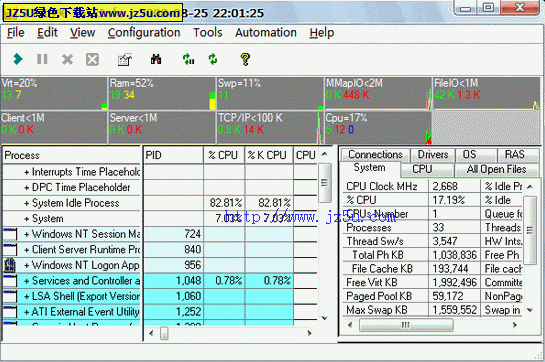Open the Tools menu
Screen dimensions: 545x362
[208, 33]
